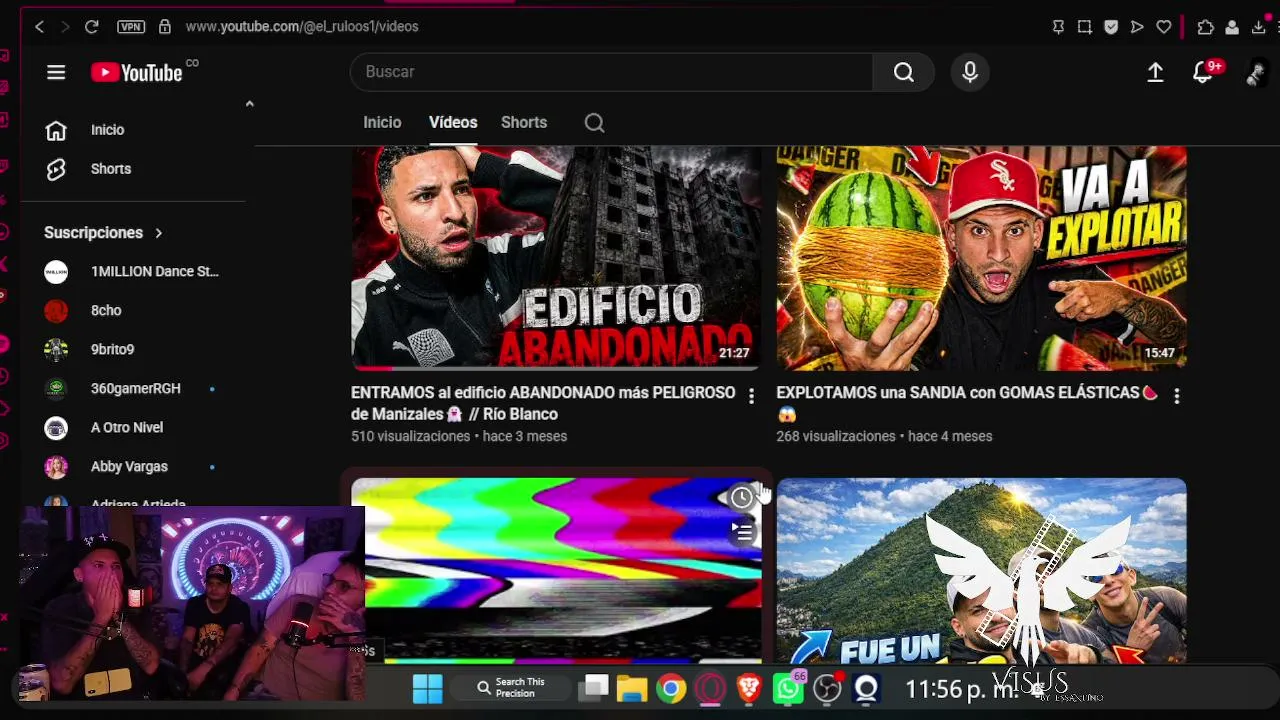The image size is (1280, 720).
Task: Open File Explorer from the taskbar
Action: [x=632, y=688]
